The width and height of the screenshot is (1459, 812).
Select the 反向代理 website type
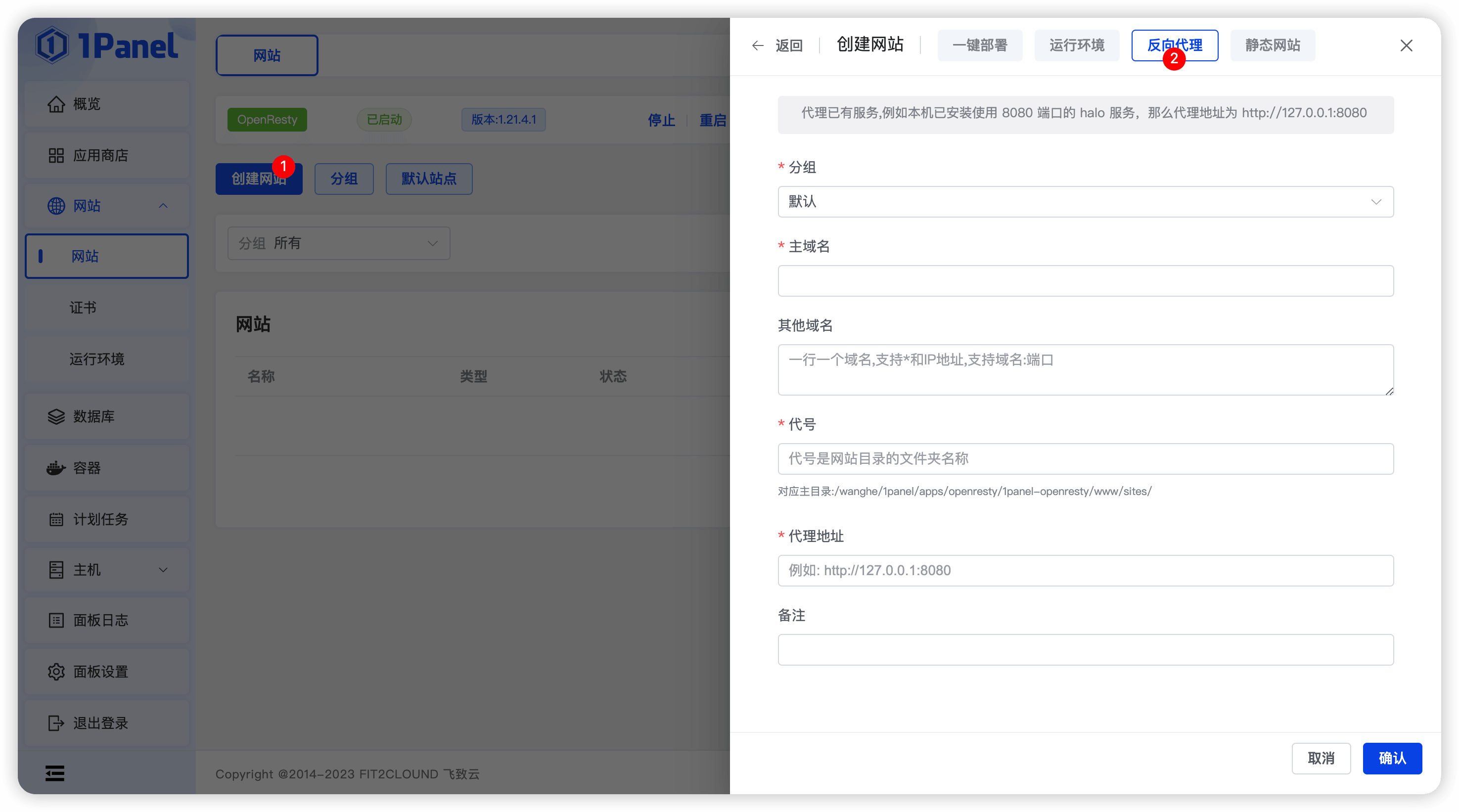(x=1174, y=45)
